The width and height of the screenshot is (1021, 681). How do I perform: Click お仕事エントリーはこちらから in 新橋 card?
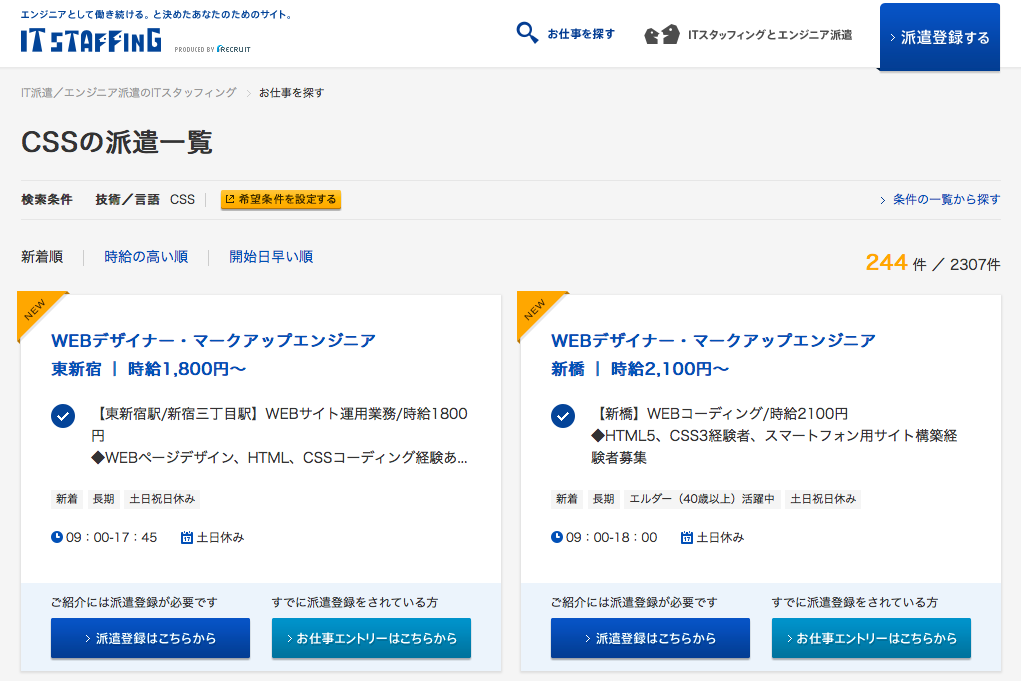pyautogui.click(x=871, y=638)
